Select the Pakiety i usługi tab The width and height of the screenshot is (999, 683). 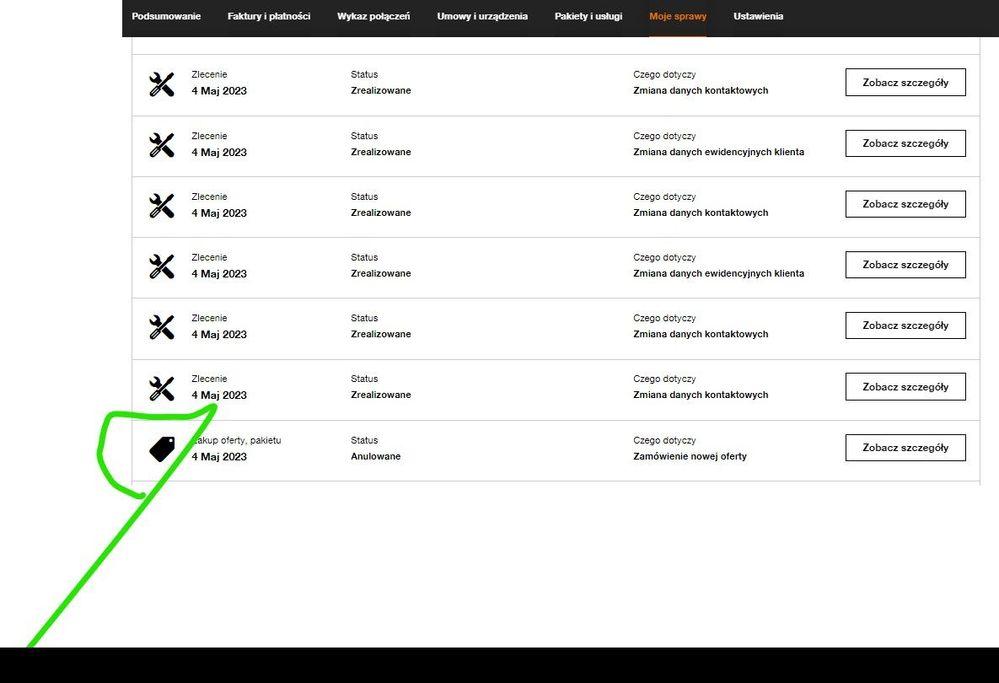click(x=588, y=17)
